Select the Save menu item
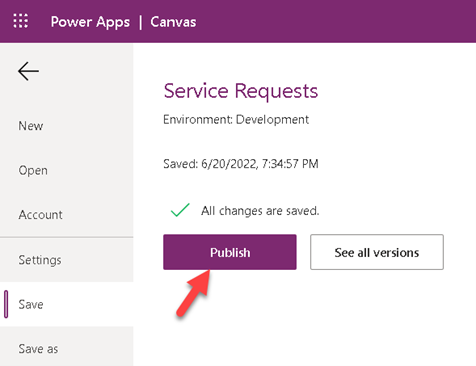476x366 pixels. [67, 304]
